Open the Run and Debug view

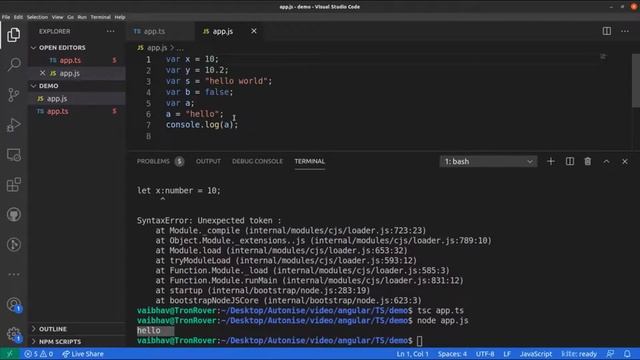pos(13,125)
